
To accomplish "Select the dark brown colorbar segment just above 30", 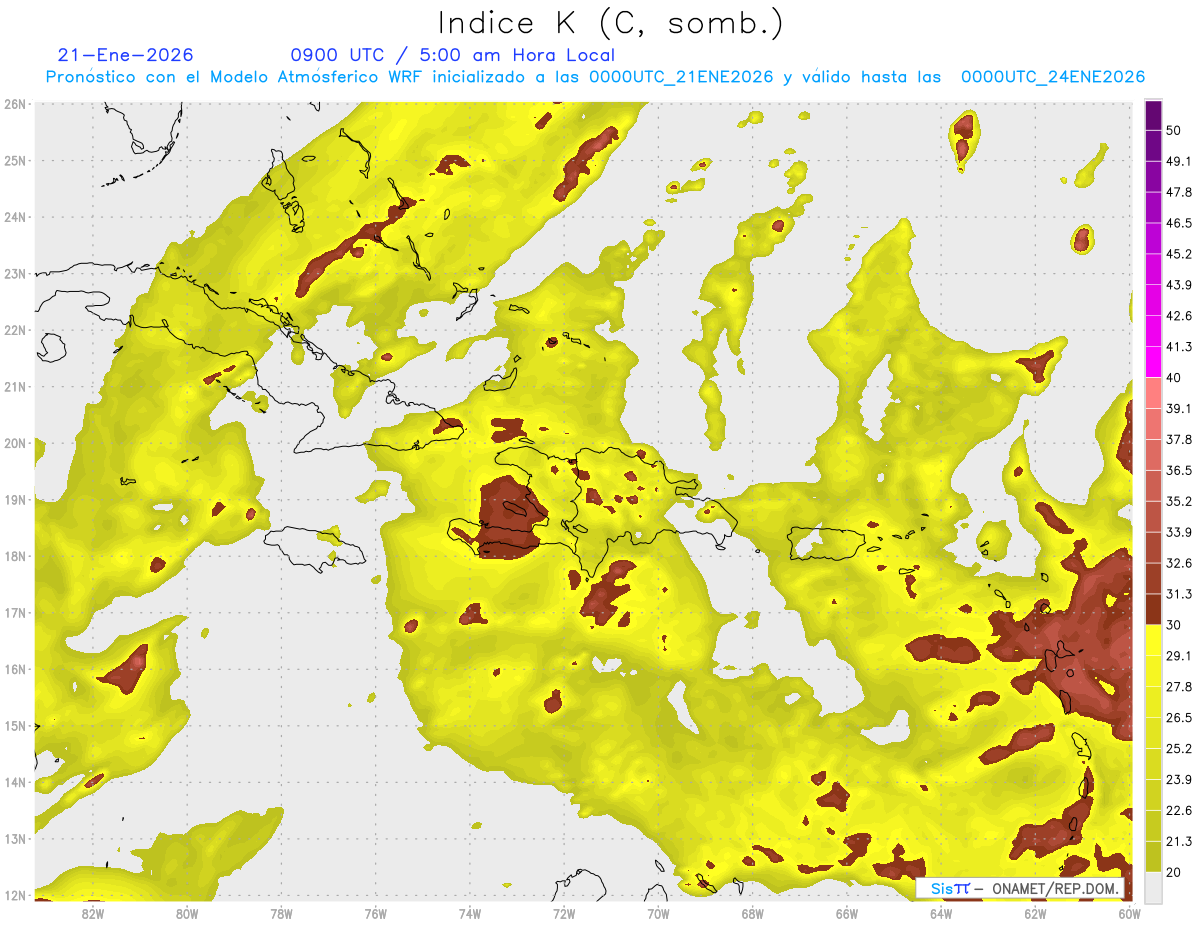I will [x=1153, y=609].
